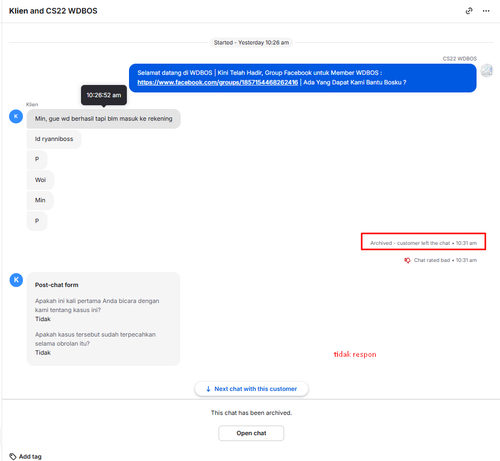Click the 'Archived - customer left the chat' status text
The height and width of the screenshot is (461, 500).
pyautogui.click(x=423, y=243)
